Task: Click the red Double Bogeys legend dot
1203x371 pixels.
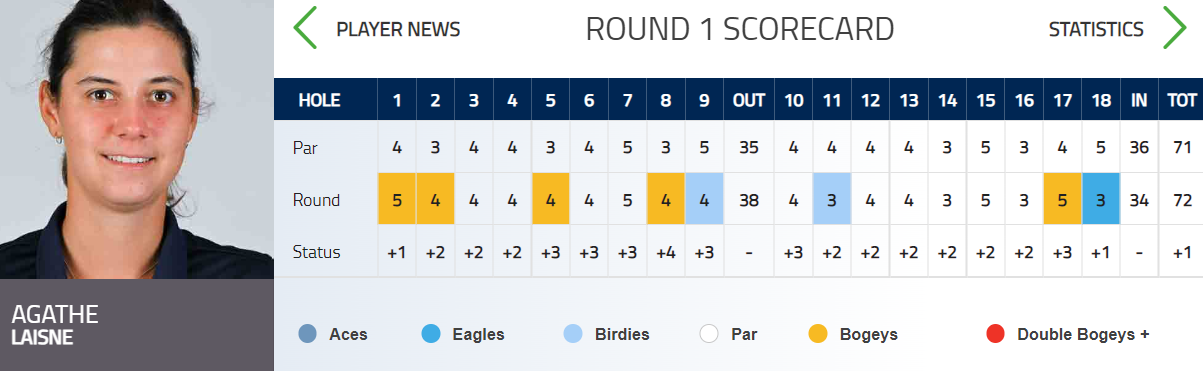Action: pyautogui.click(x=995, y=334)
